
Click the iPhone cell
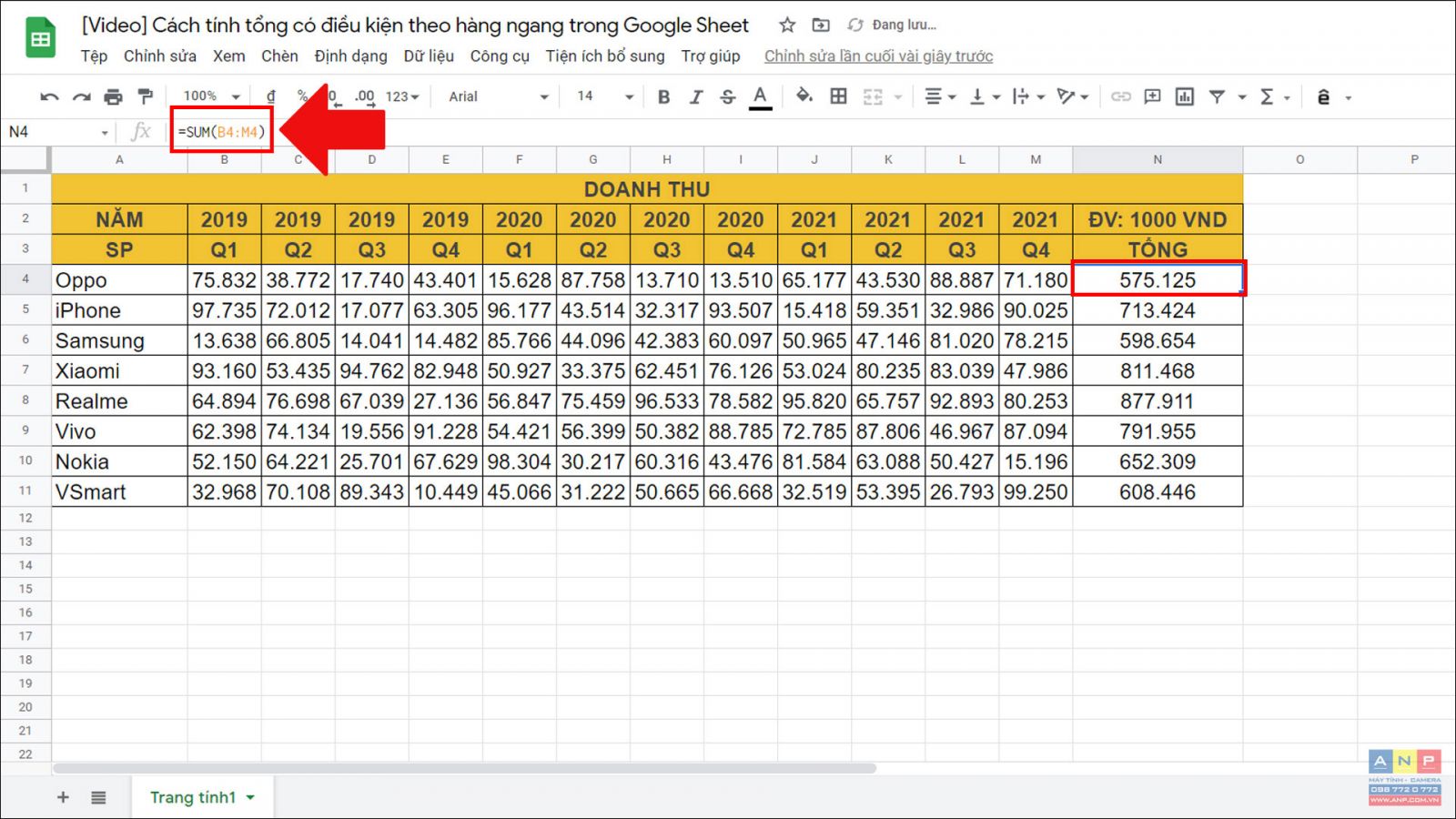(119, 310)
